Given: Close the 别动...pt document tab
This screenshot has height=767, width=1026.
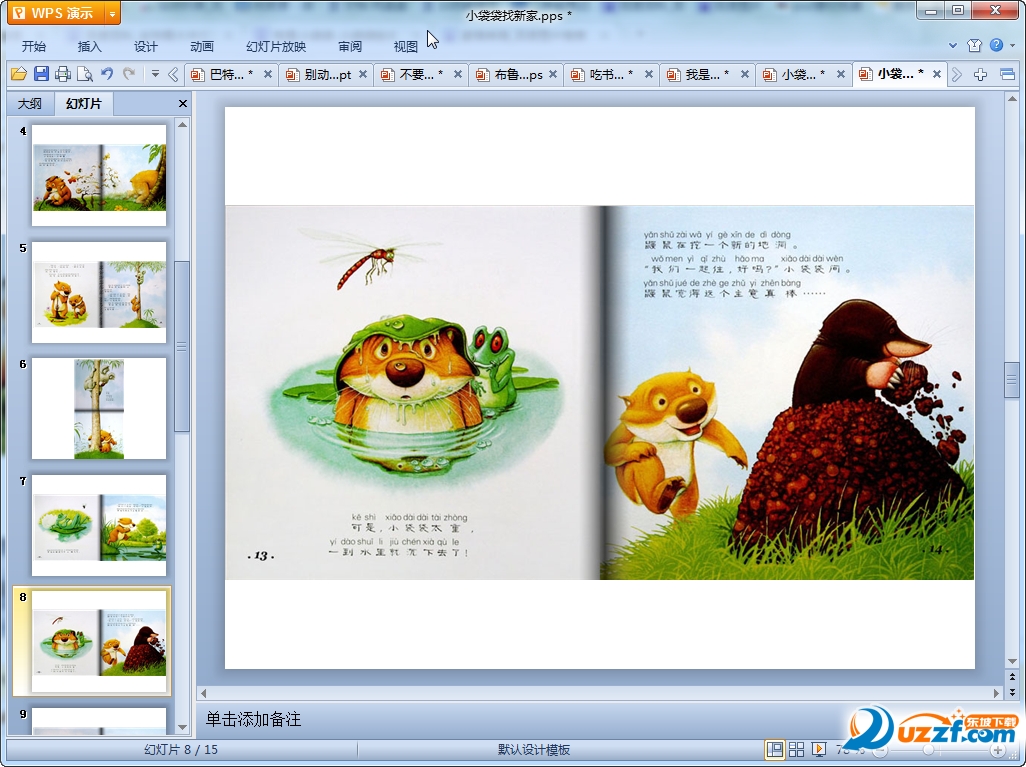Looking at the screenshot, I should coord(363,75).
